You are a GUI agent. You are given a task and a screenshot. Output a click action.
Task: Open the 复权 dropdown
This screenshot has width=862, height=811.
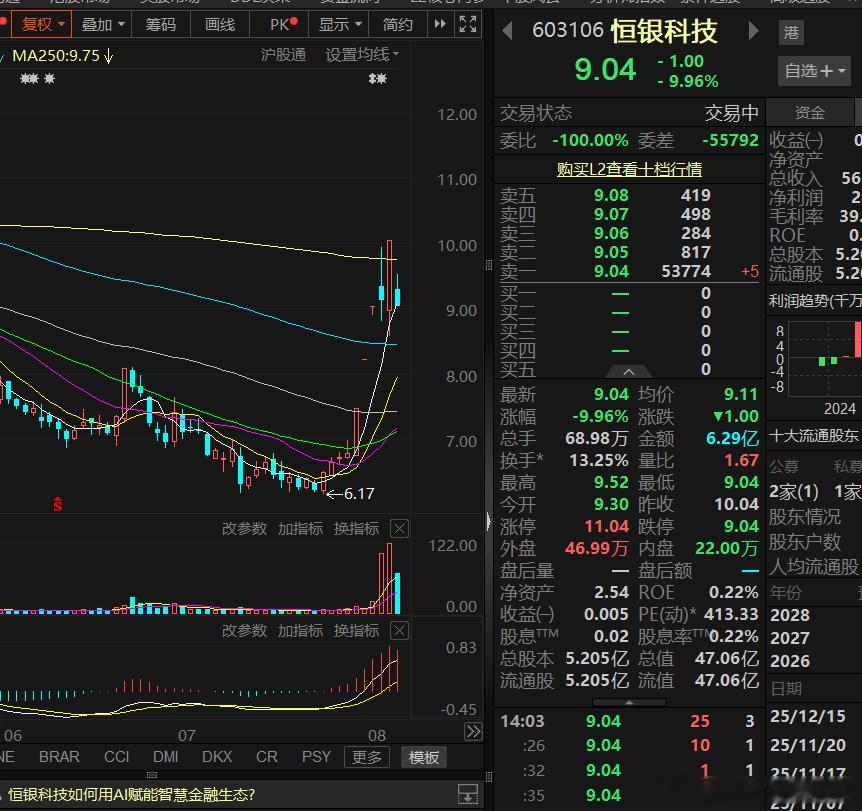42,24
